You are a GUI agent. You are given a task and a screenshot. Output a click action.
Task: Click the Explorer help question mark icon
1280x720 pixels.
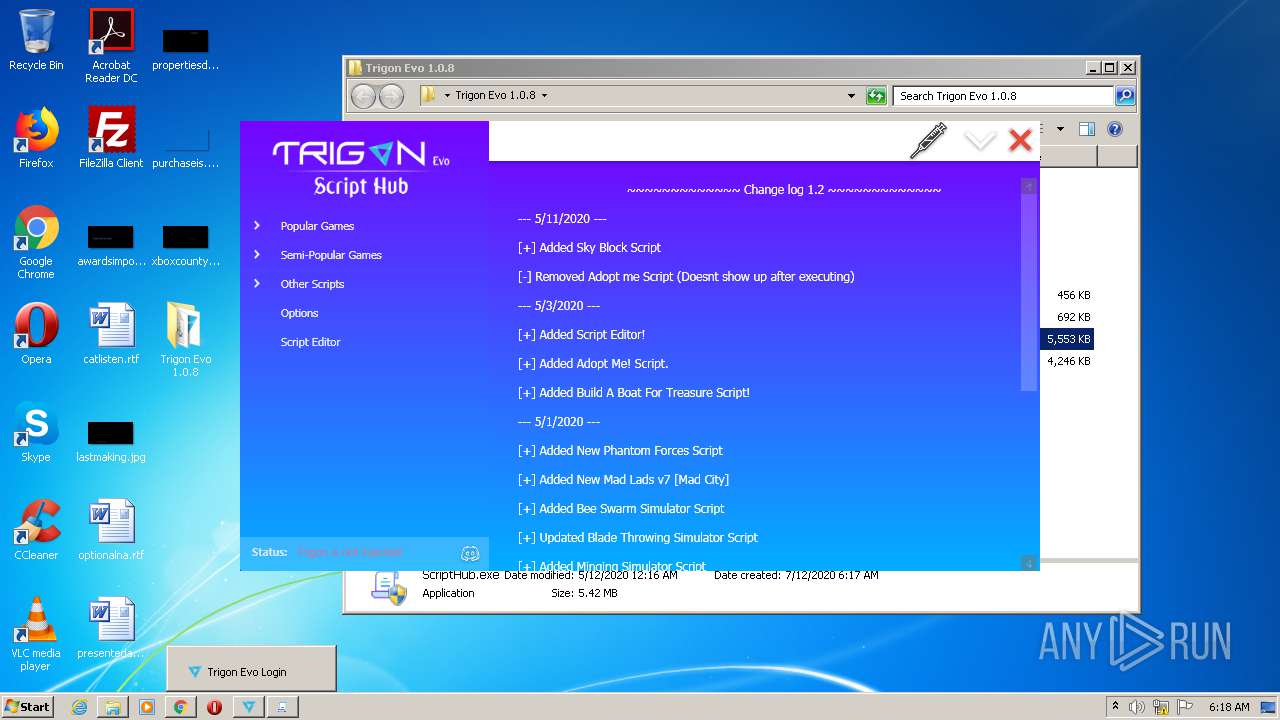click(1115, 129)
